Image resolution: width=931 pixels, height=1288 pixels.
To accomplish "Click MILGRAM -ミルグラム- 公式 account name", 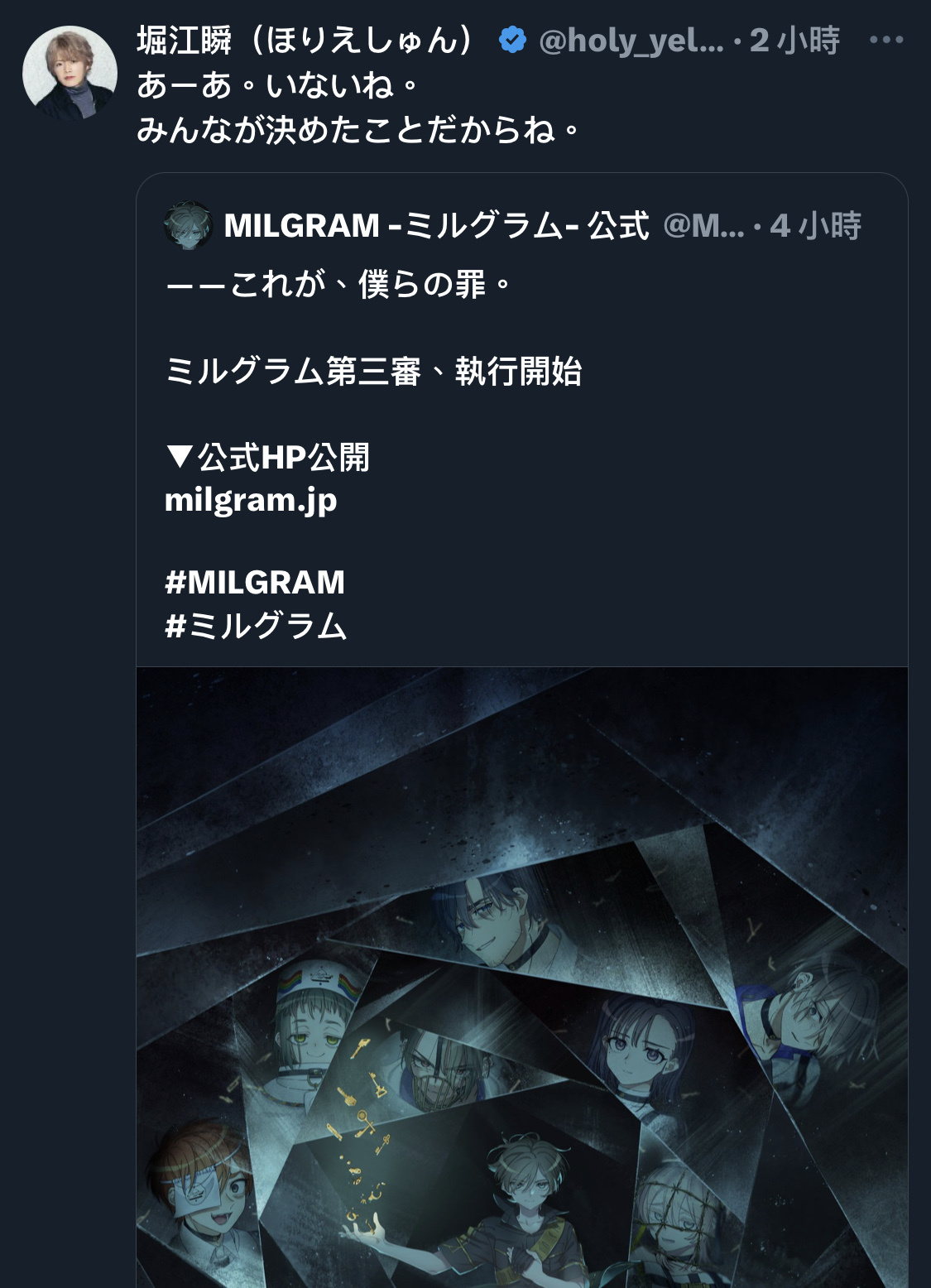I will (x=436, y=225).
